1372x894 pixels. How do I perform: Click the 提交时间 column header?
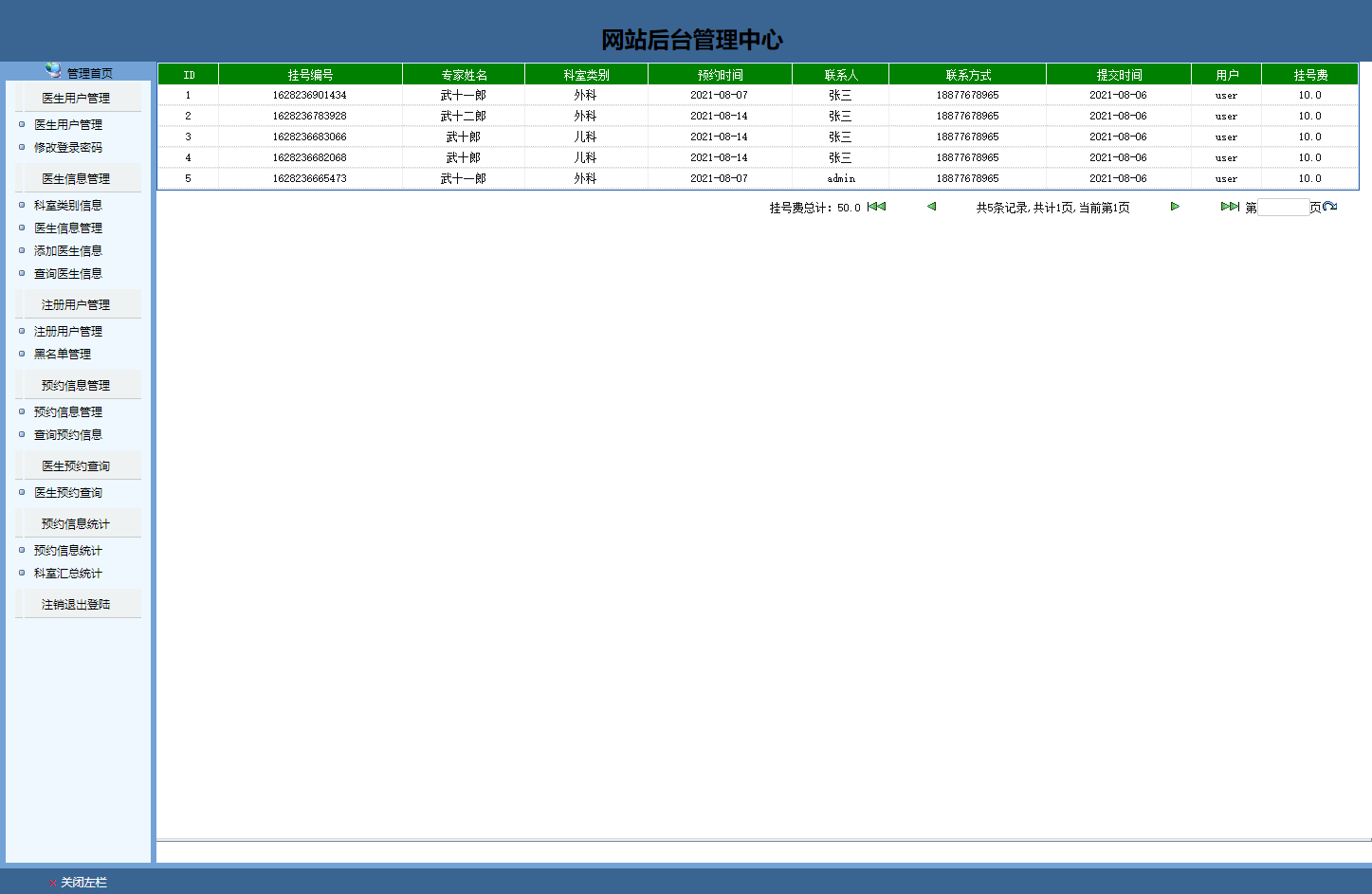tap(1119, 75)
